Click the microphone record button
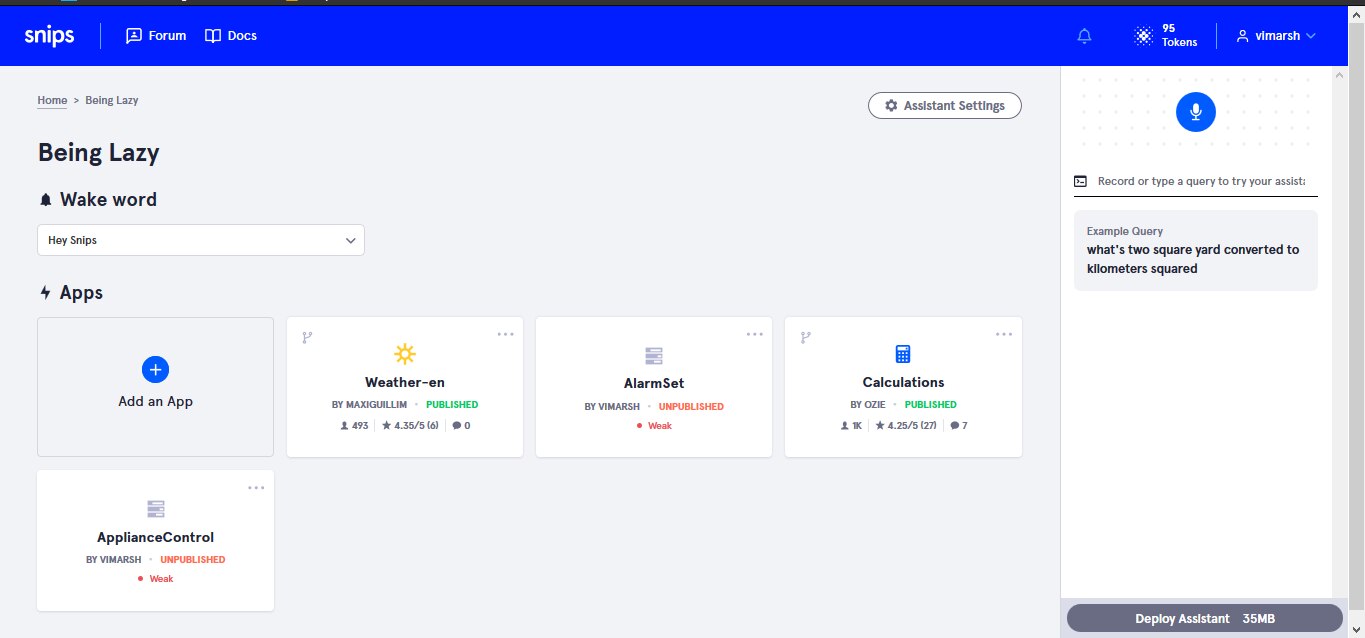The image size is (1365, 638). [1195, 112]
